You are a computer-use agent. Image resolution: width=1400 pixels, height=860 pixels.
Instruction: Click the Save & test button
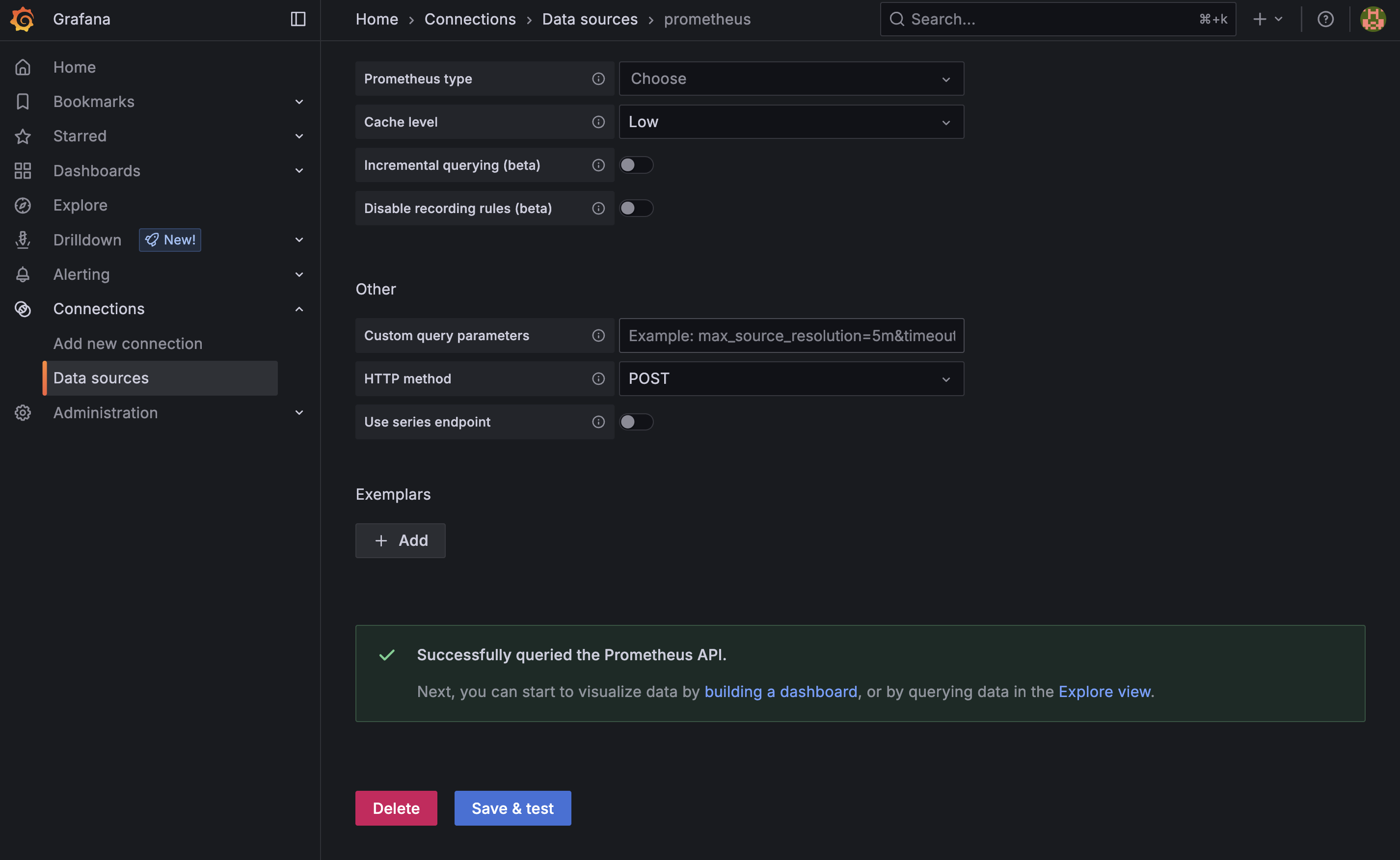pos(512,808)
